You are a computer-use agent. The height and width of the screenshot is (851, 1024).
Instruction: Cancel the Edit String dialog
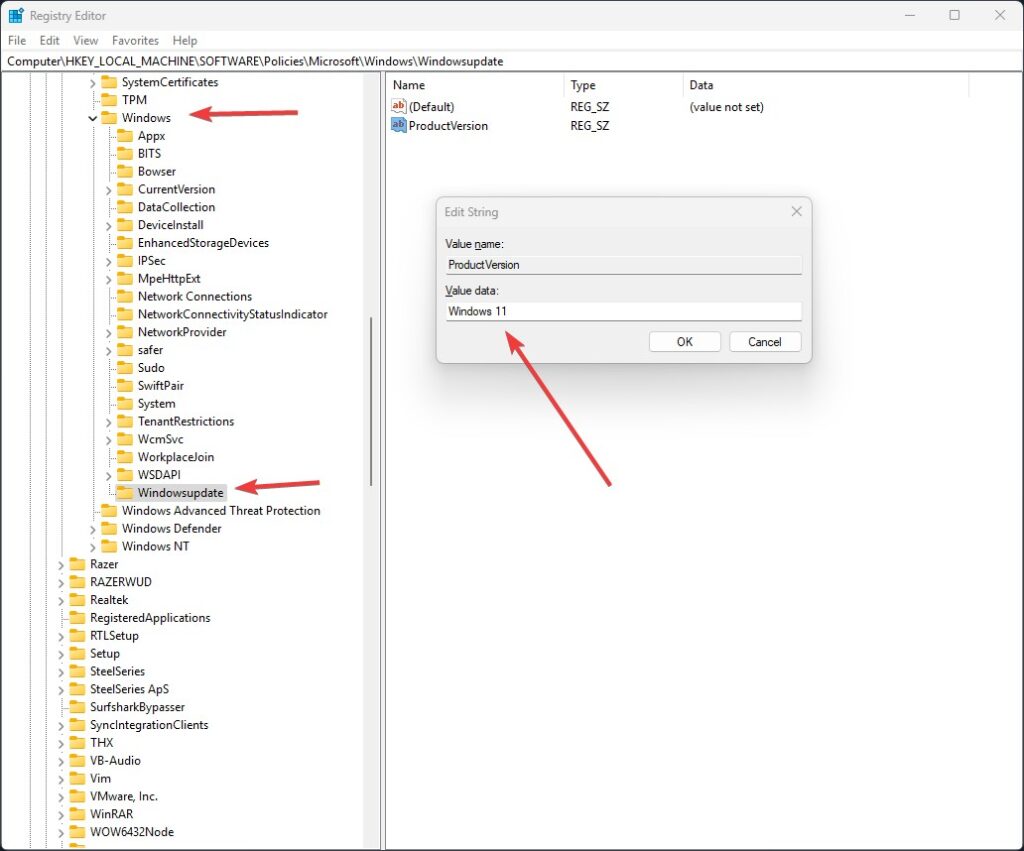(x=765, y=342)
